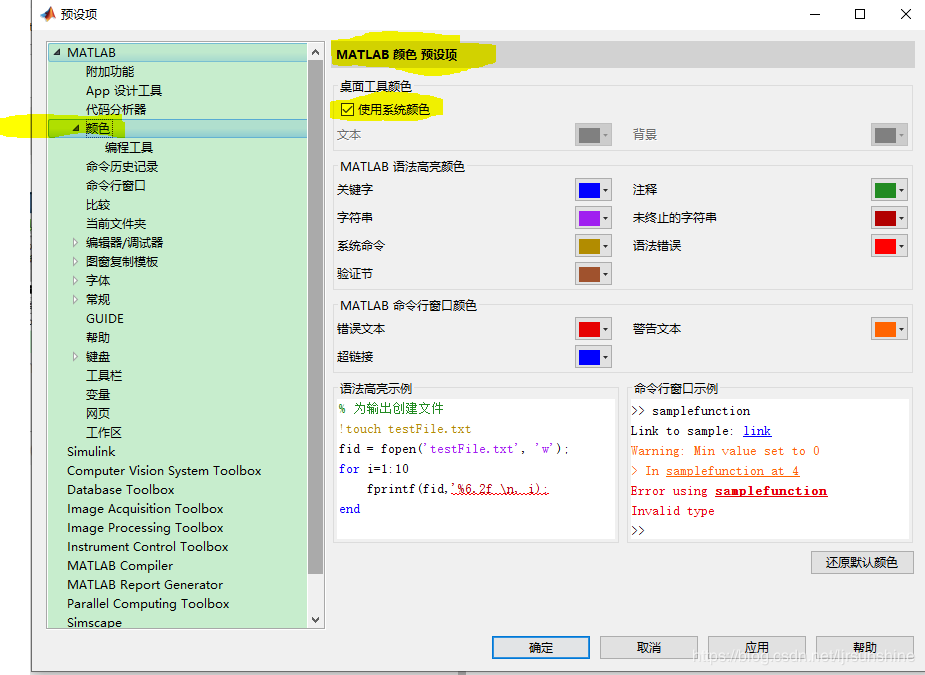Expand the 字体 tree node
The image size is (925, 675).
[75, 280]
